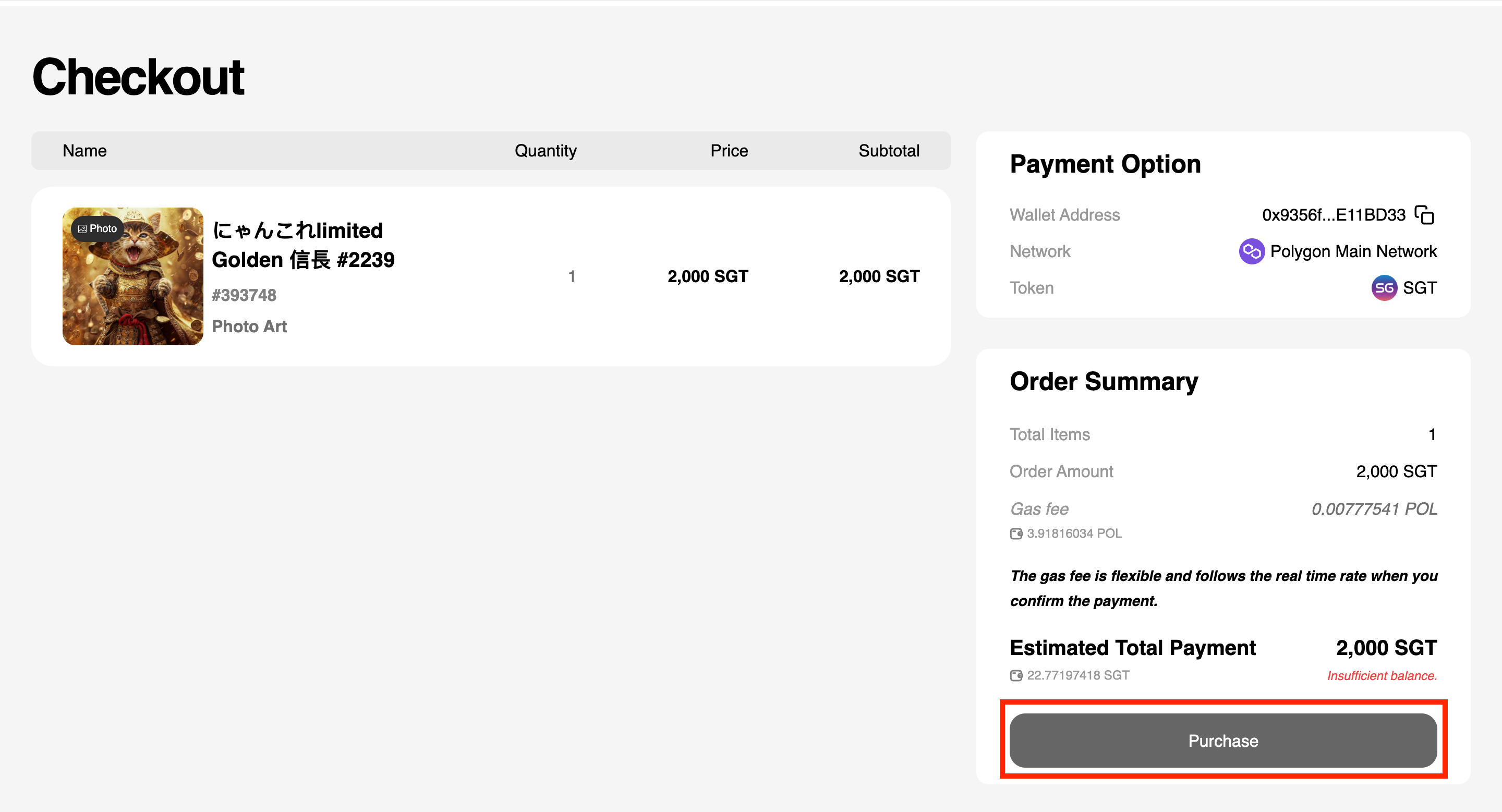Click the Order Amount 2,000 SGT value
This screenshot has height=812, width=1502.
pyautogui.click(x=1397, y=471)
